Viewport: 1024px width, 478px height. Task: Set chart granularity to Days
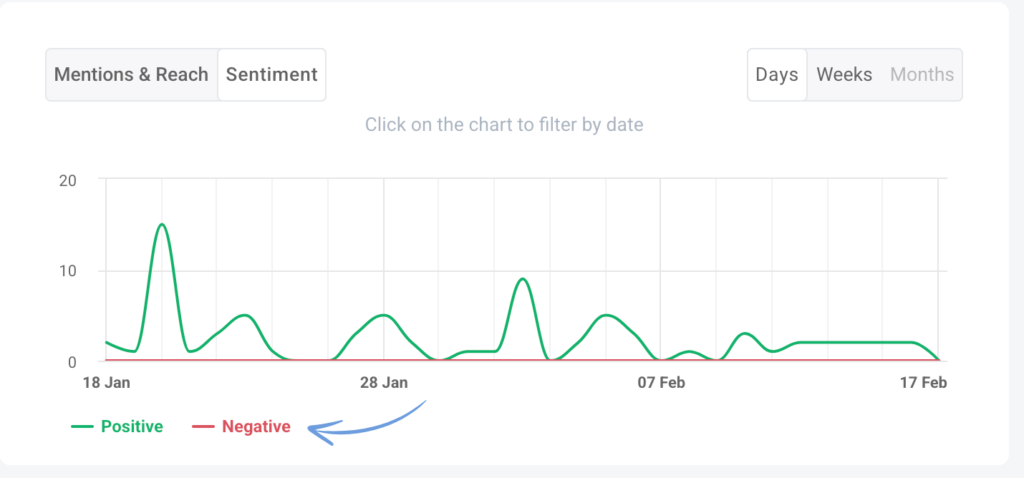(777, 75)
